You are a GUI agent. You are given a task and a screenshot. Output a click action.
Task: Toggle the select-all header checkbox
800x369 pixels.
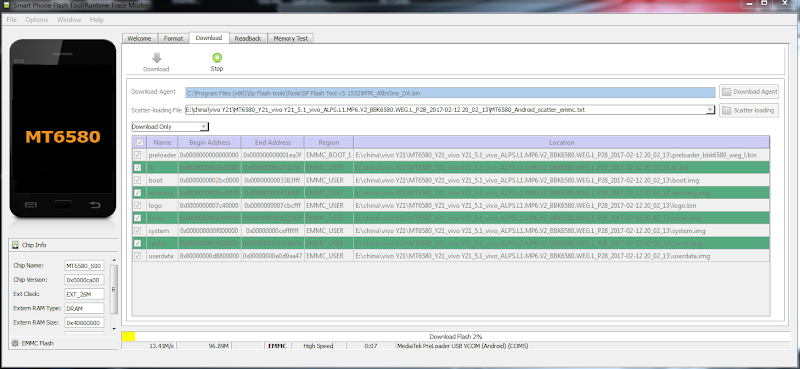pyautogui.click(x=140, y=142)
